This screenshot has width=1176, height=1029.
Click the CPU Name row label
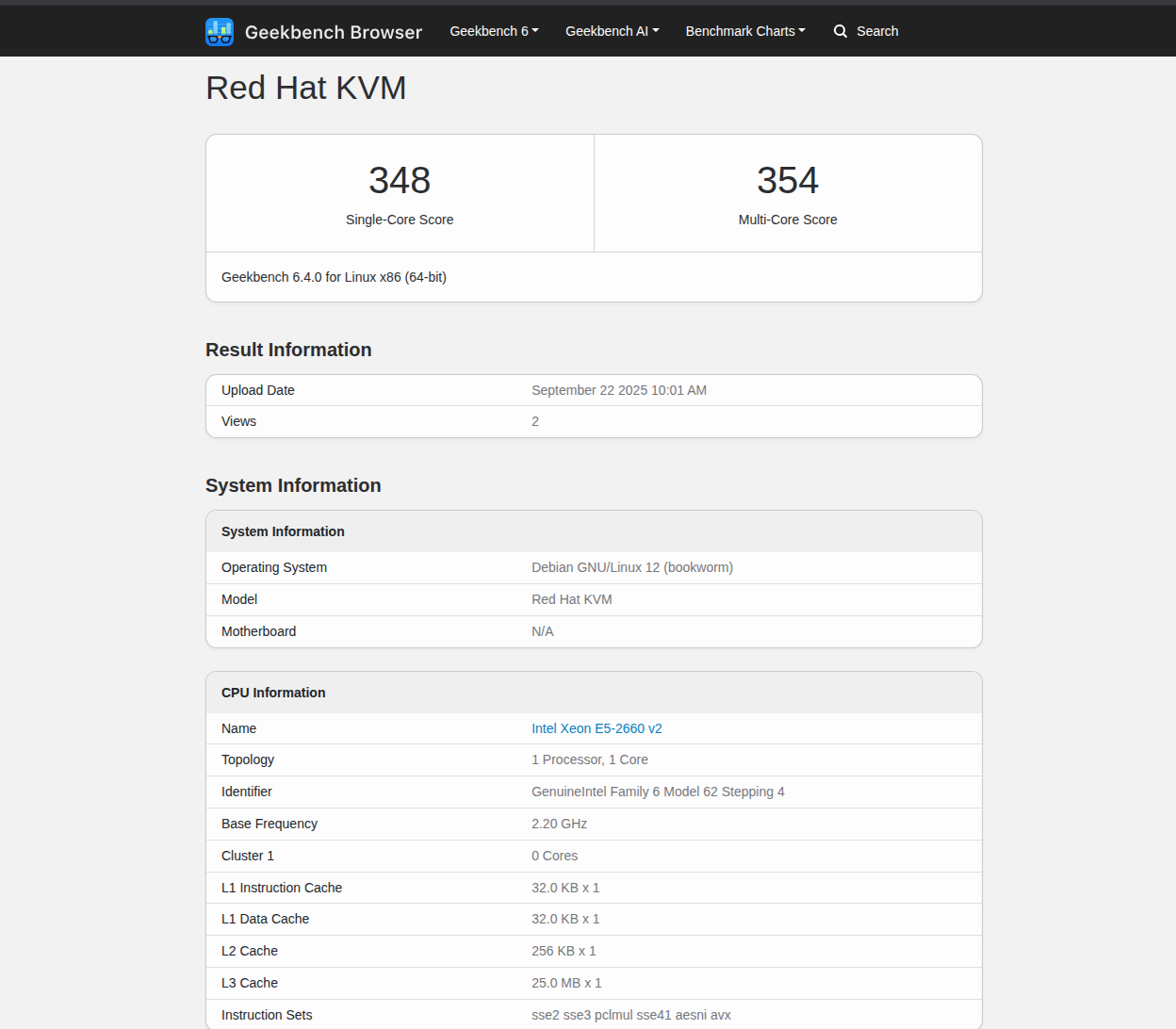pos(238,728)
